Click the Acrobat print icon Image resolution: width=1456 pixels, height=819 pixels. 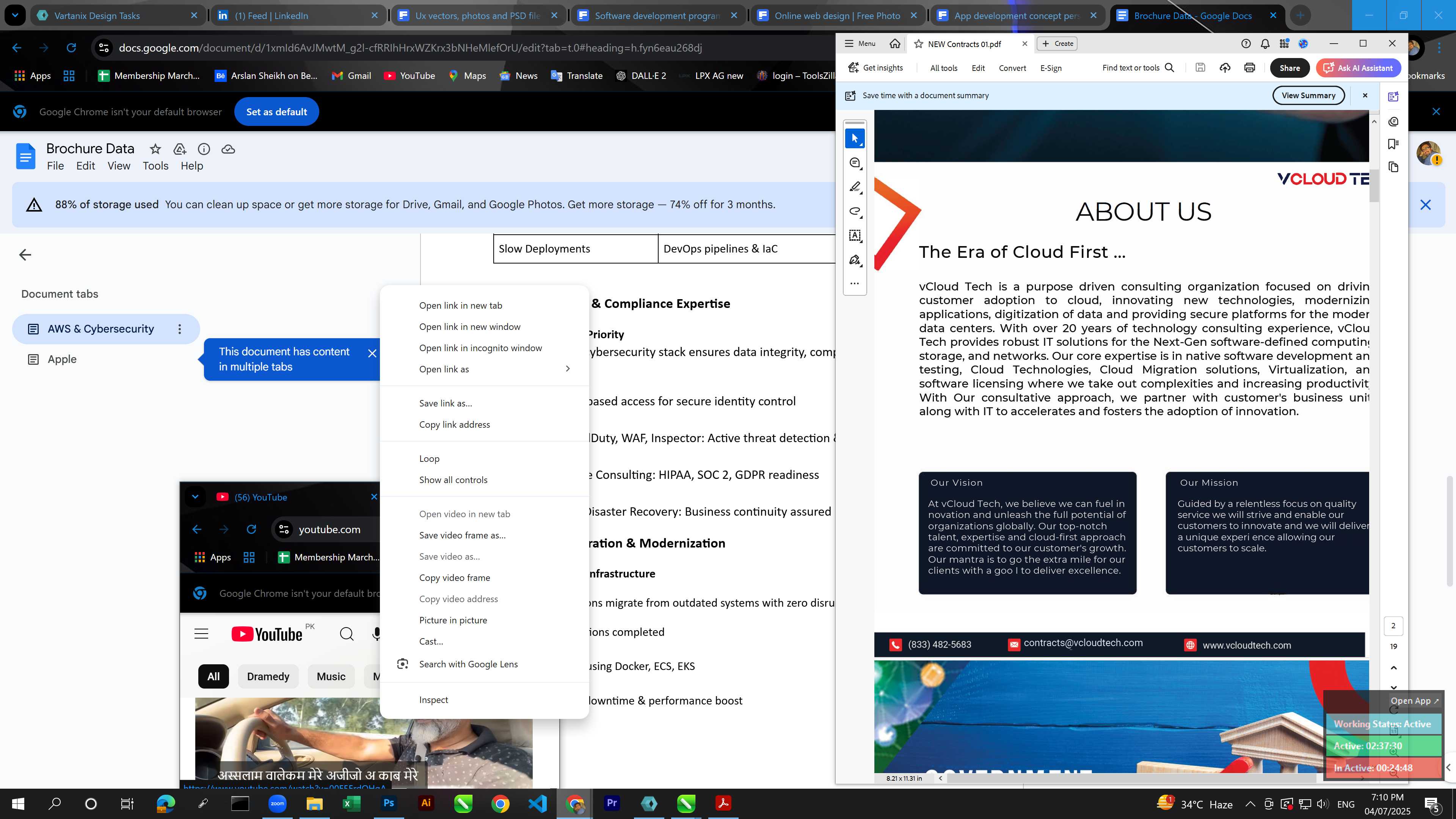1250,68
